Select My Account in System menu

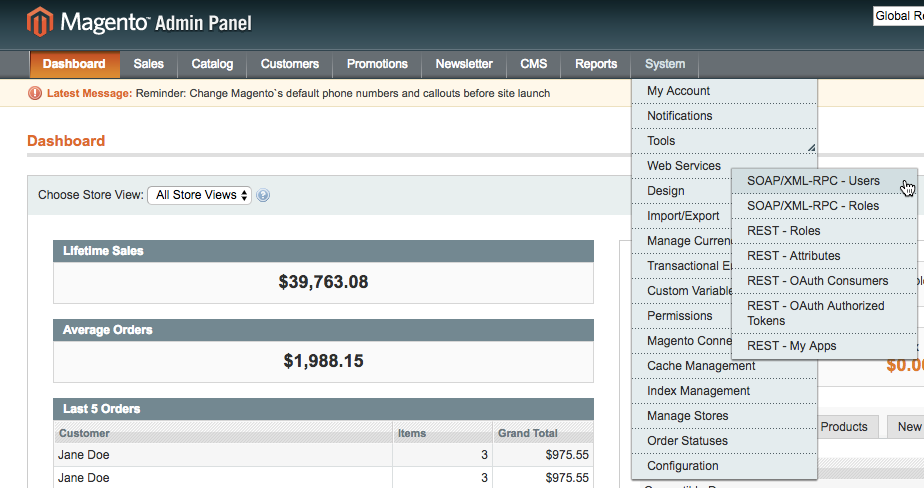point(724,91)
